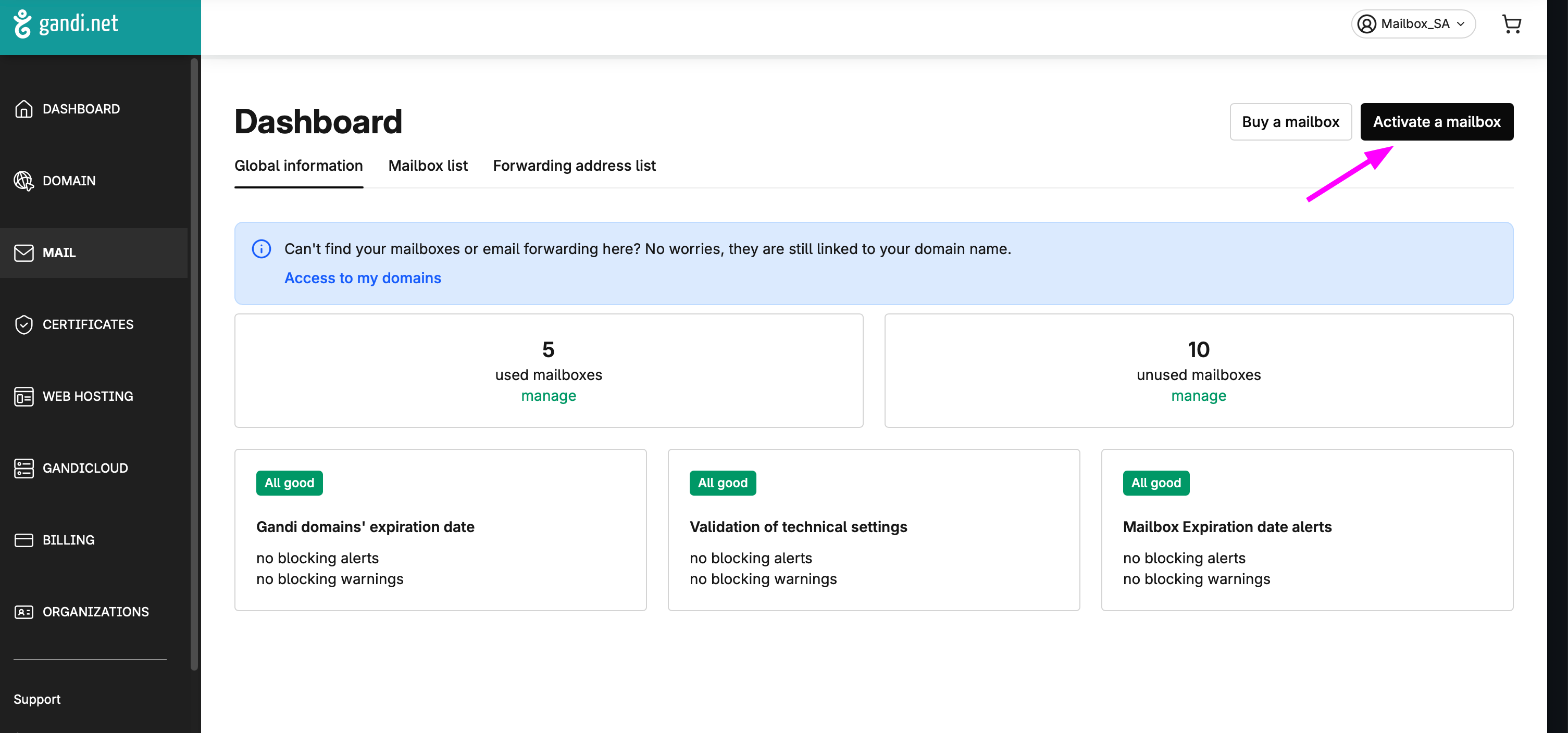Click the info icon in blue banner

tap(261, 249)
